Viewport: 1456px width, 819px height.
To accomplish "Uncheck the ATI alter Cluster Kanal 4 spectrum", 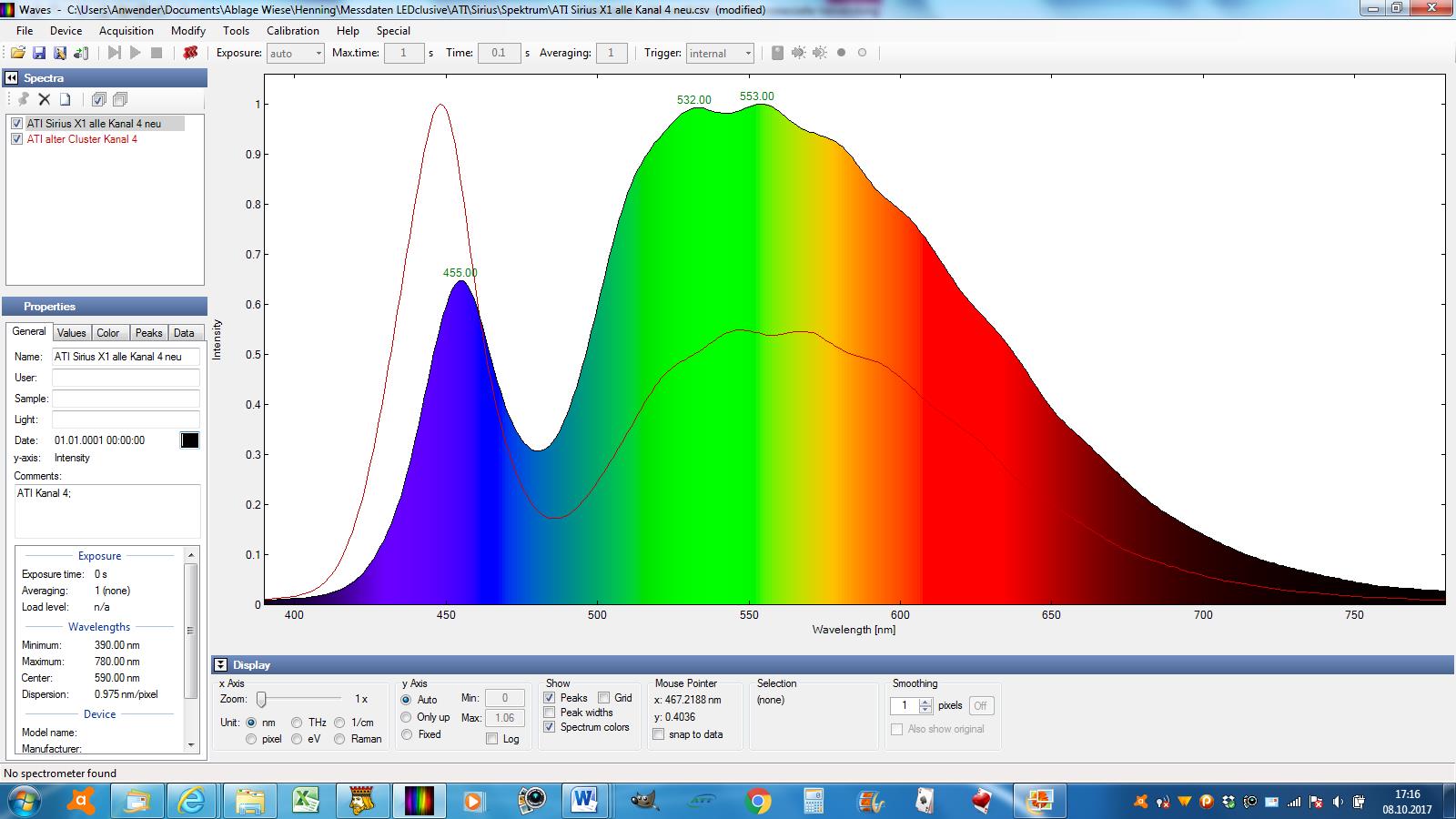I will [16, 139].
